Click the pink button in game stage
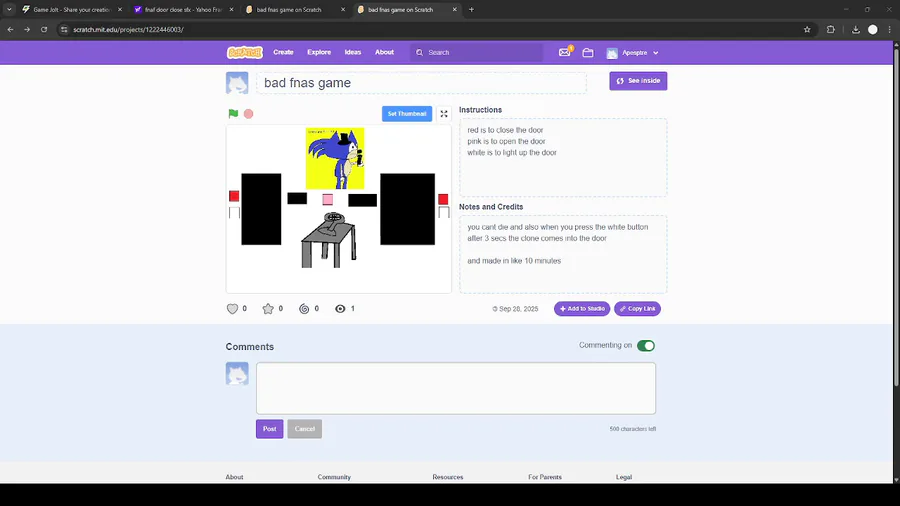 click(327, 199)
